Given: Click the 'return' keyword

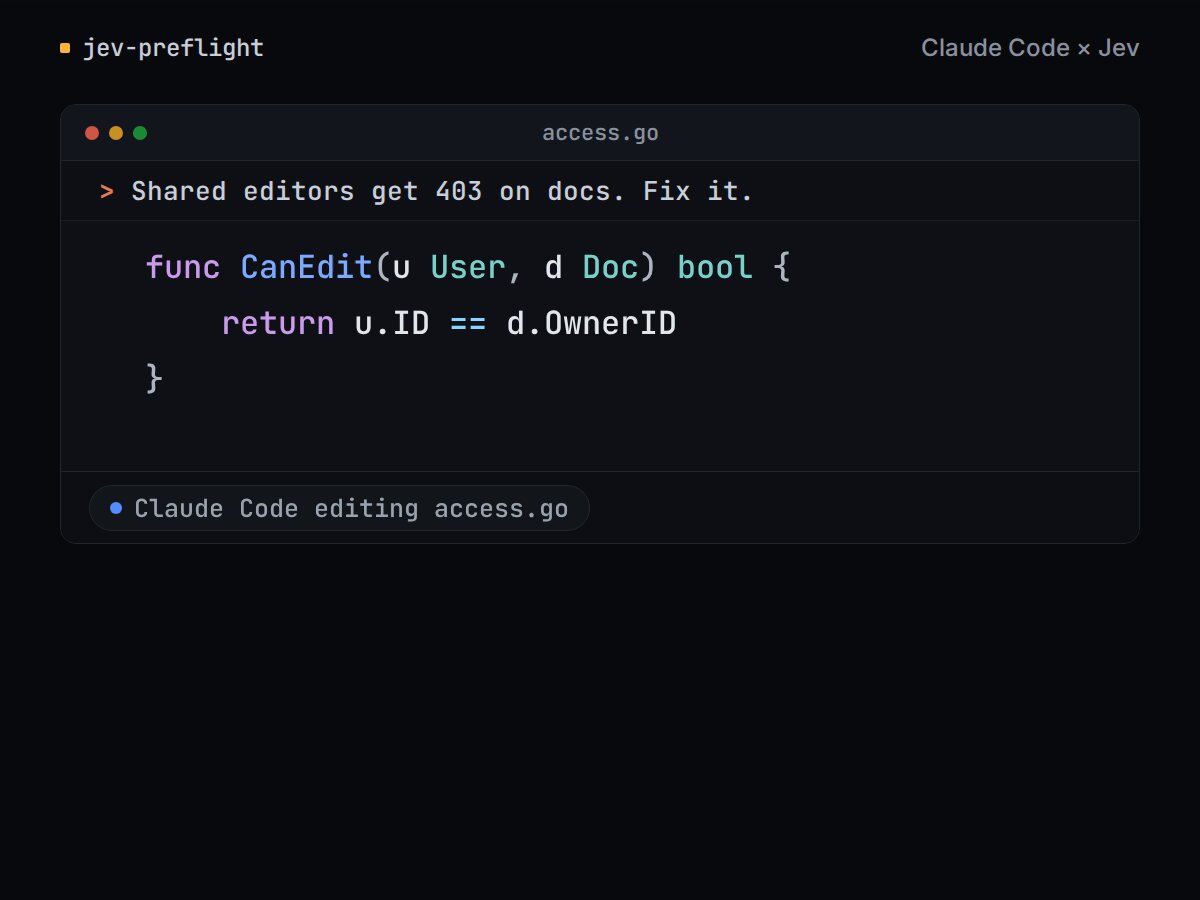Looking at the screenshot, I should (278, 324).
